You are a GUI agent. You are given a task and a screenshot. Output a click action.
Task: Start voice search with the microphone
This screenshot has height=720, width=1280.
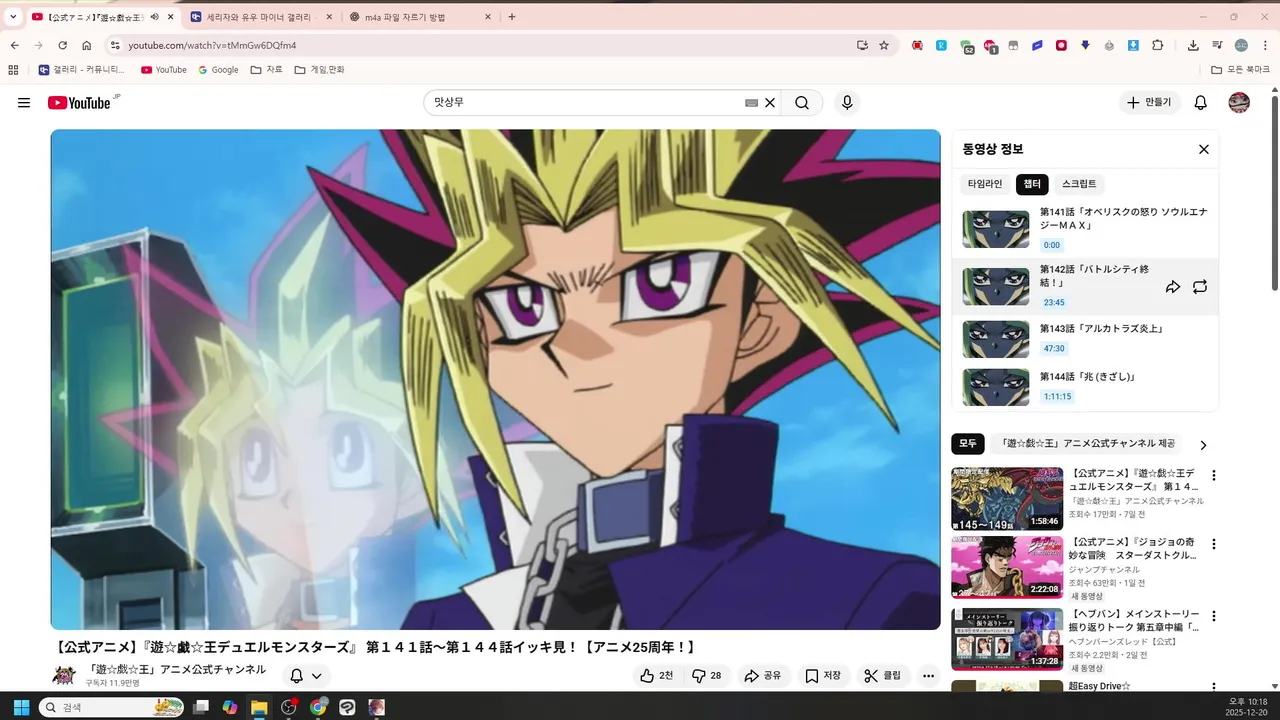click(x=847, y=103)
